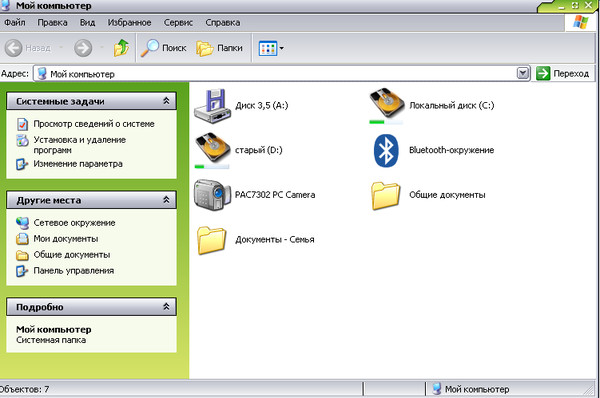The width and height of the screenshot is (600, 398).
Task: Click the Общие документы icon in sidebar
Action: (x=22, y=255)
